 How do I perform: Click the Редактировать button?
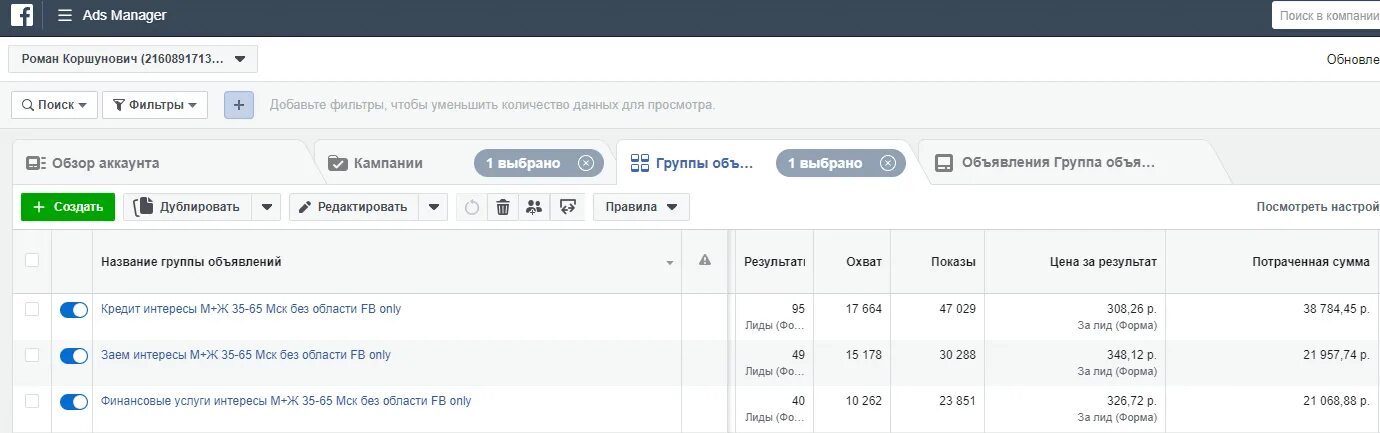click(353, 207)
